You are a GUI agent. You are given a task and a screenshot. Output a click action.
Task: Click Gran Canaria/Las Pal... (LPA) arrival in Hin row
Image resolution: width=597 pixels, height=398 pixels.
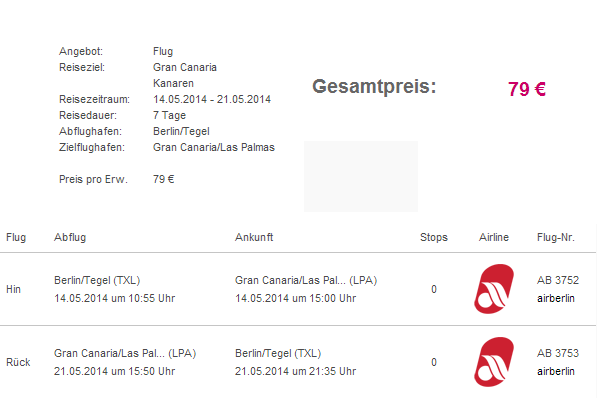click(306, 280)
